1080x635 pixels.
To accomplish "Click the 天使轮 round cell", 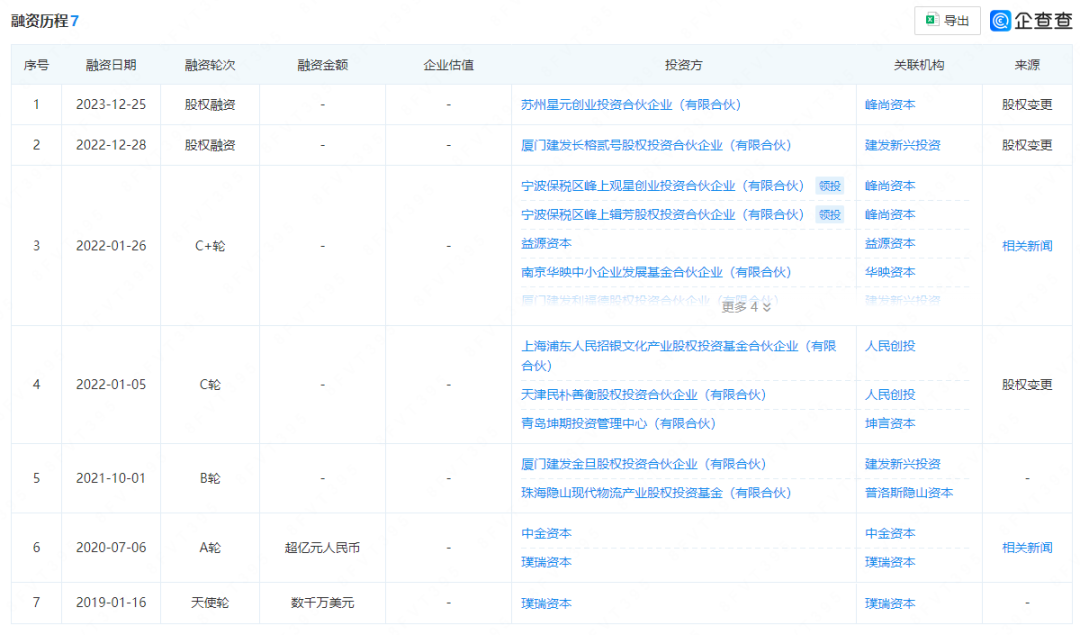I will (210, 603).
